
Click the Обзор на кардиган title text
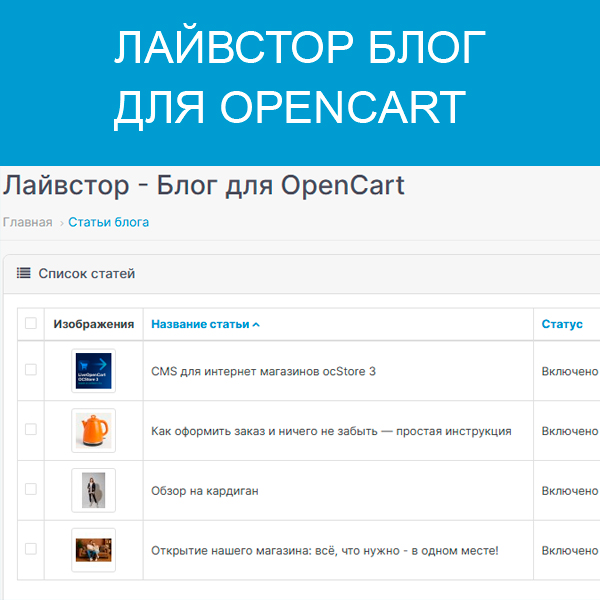tap(204, 490)
